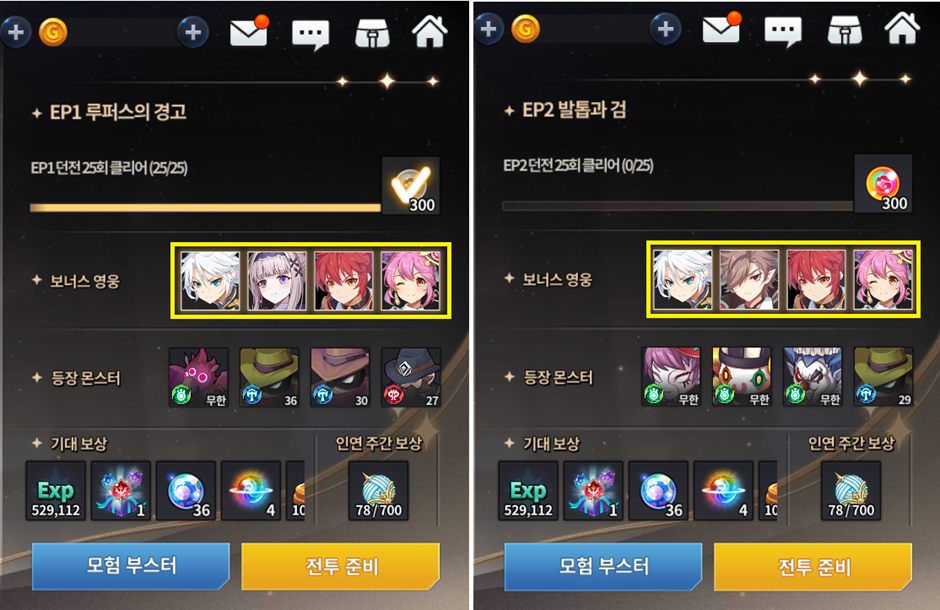Image resolution: width=940 pixels, height=610 pixels.
Task: Tap the 300 gem reward for EP2 dungeon clear
Action: [x=883, y=183]
